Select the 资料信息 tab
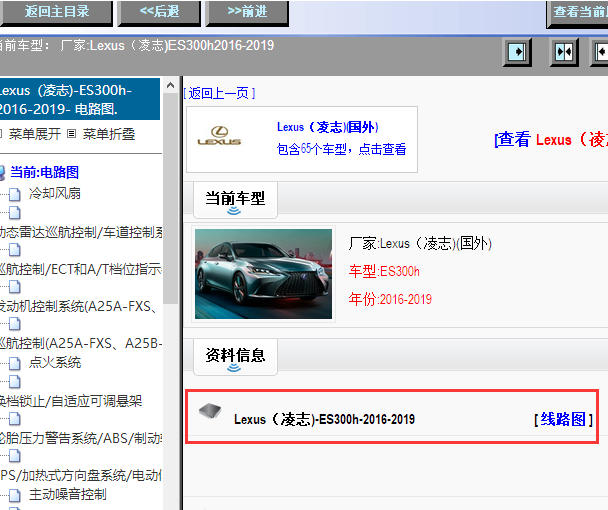This screenshot has height=510, width=608. (x=235, y=356)
